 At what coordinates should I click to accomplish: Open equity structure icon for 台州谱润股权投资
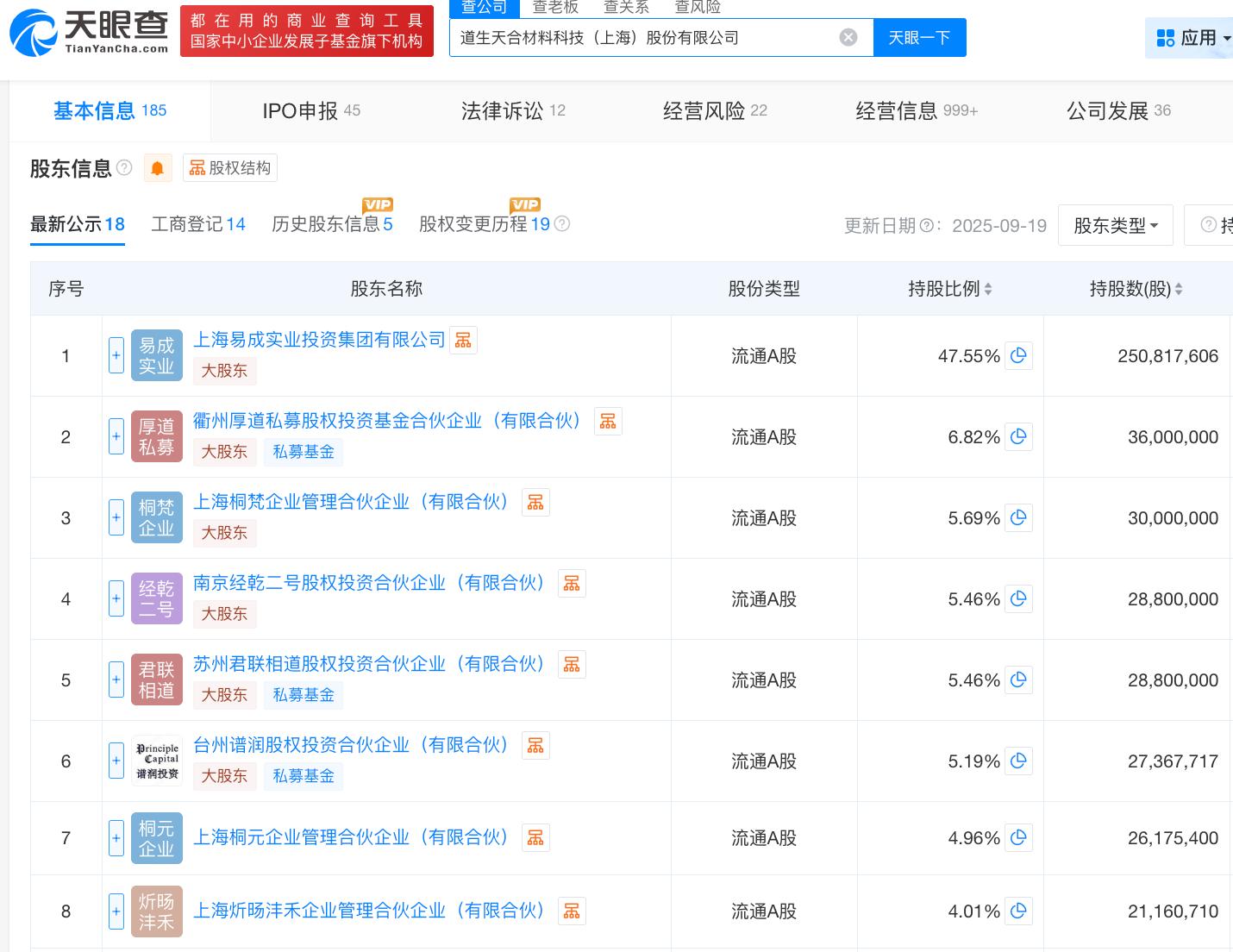[x=535, y=746]
